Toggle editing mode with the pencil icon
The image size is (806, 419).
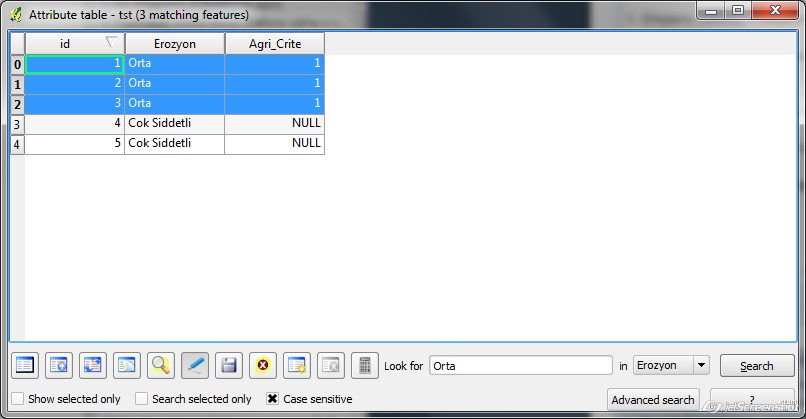[x=195, y=366]
